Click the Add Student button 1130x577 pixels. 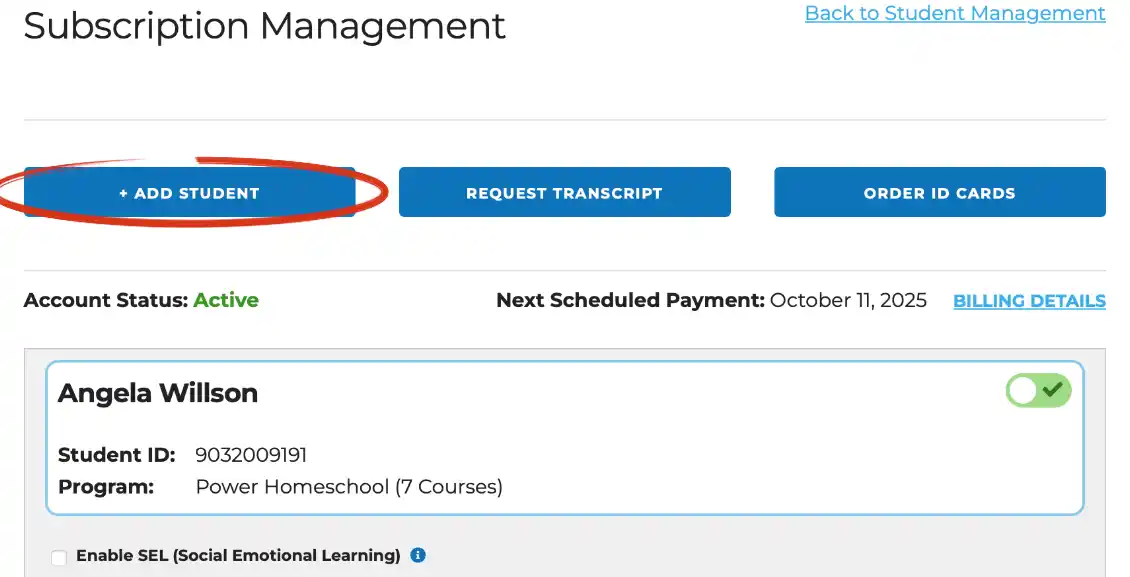(190, 192)
